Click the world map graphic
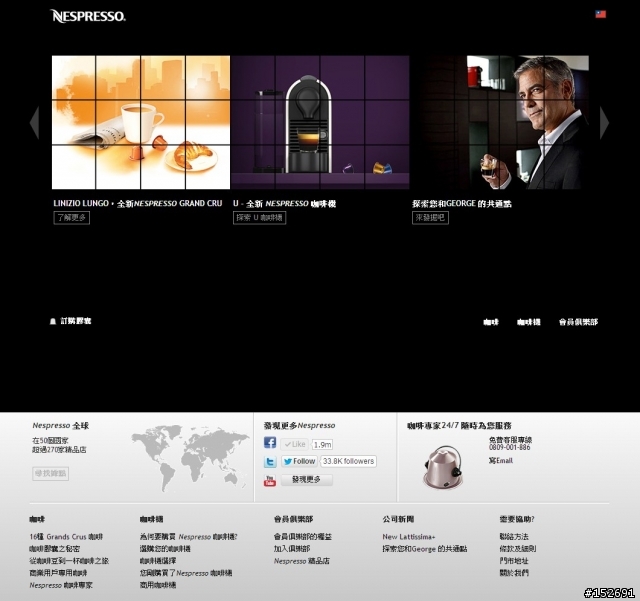This screenshot has width=640, height=601. pos(190,457)
